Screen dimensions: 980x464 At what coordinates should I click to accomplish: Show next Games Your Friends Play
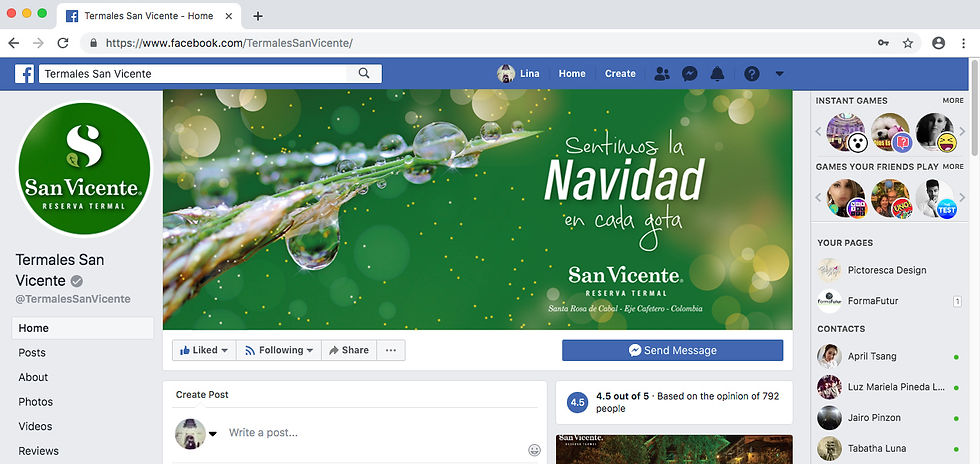(962, 198)
